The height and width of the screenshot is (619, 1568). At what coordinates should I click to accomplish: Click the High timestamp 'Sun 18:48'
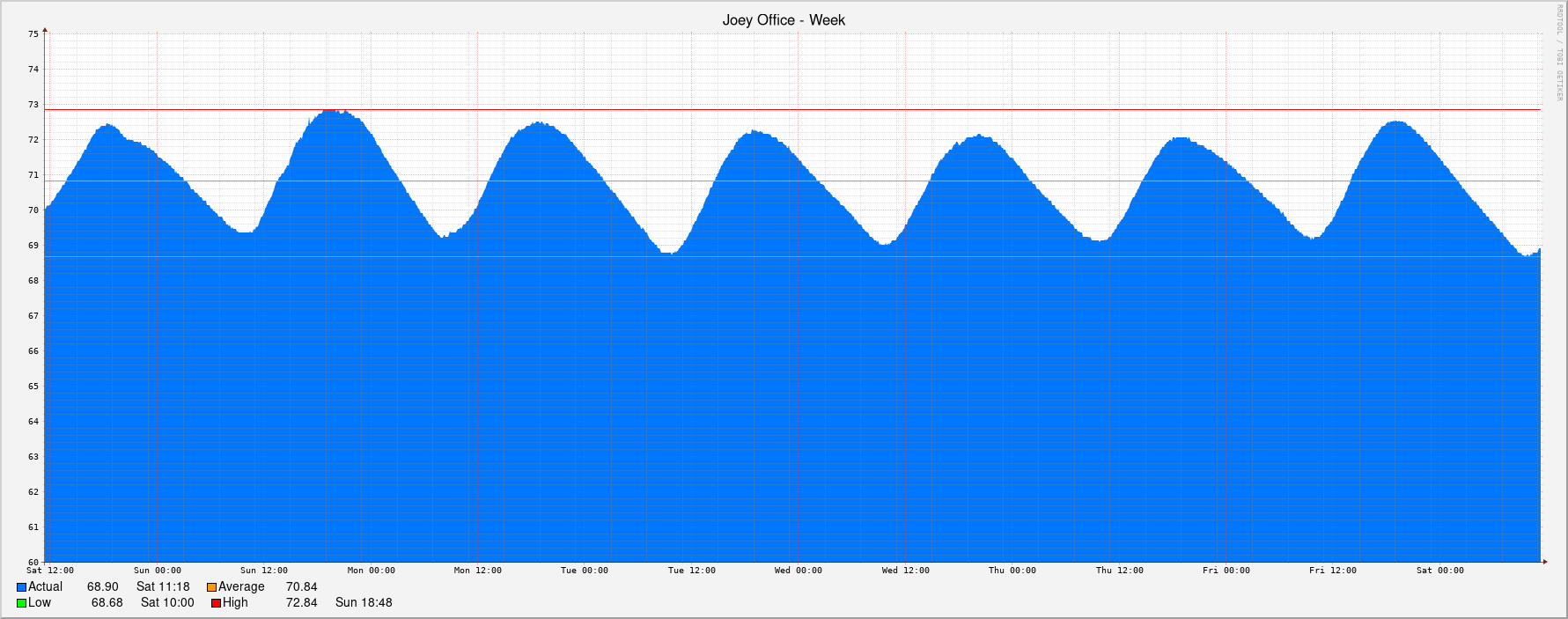364,603
